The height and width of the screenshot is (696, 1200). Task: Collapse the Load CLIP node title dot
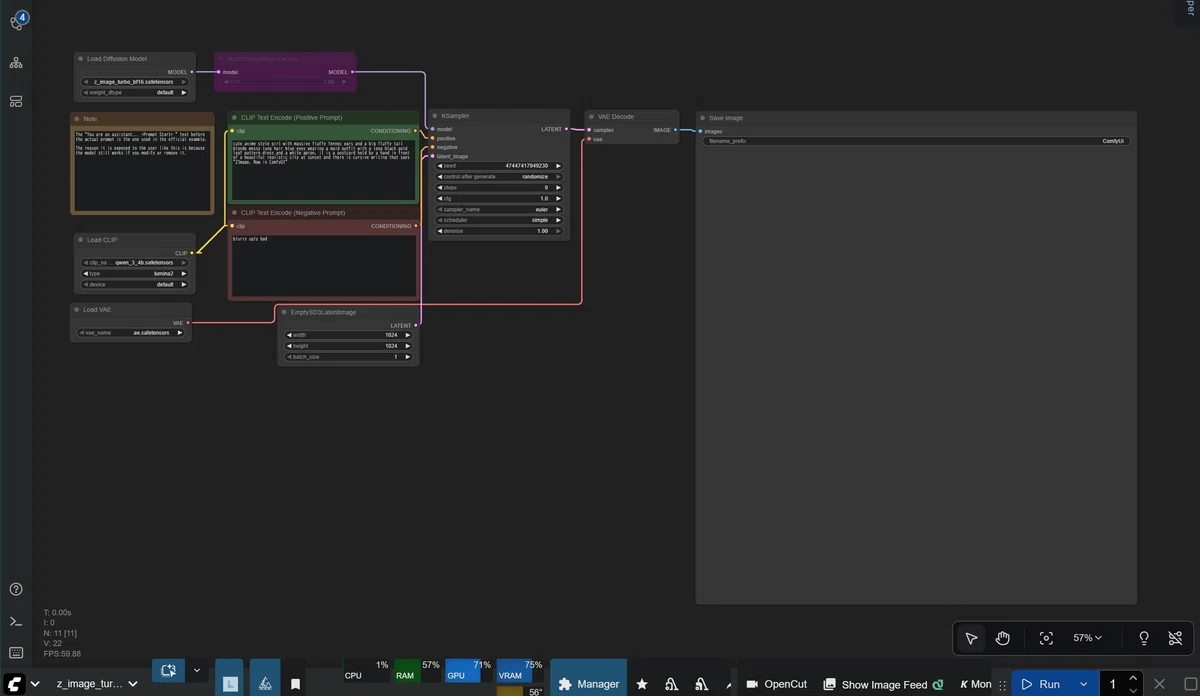(81, 240)
